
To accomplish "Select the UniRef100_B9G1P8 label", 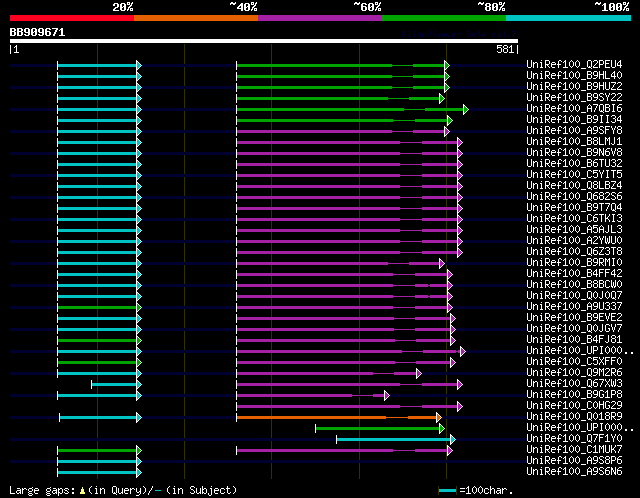I will [574, 395].
